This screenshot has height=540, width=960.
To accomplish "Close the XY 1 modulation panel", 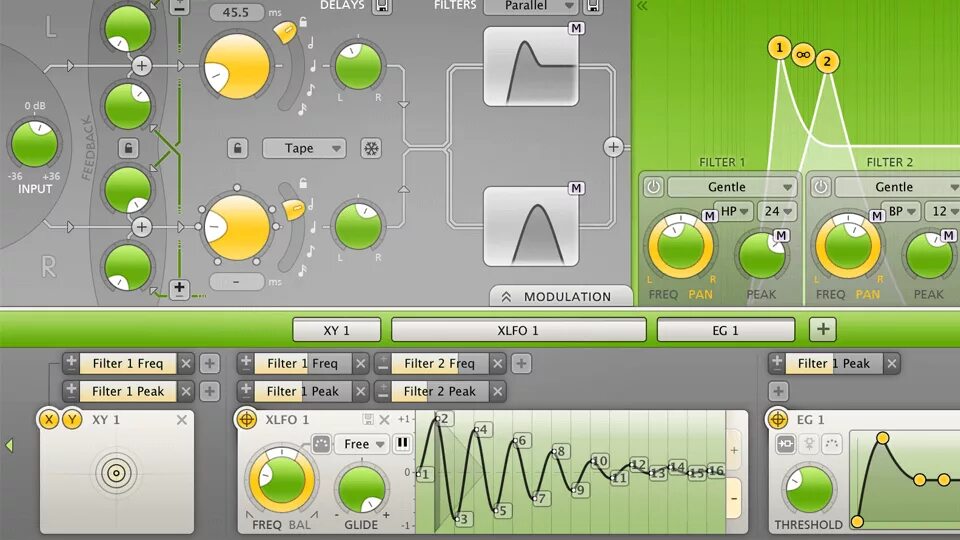I will point(182,419).
